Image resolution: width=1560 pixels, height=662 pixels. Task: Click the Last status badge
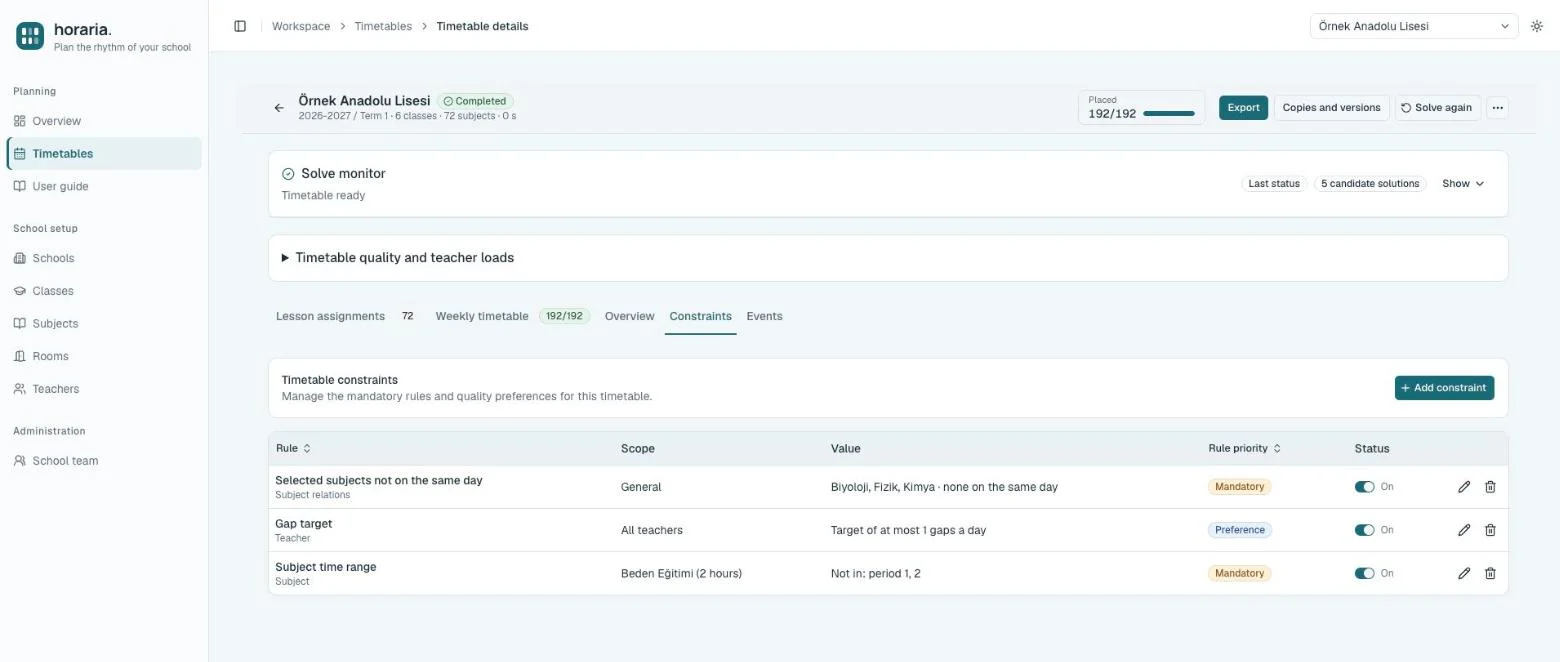pyautogui.click(x=1274, y=184)
